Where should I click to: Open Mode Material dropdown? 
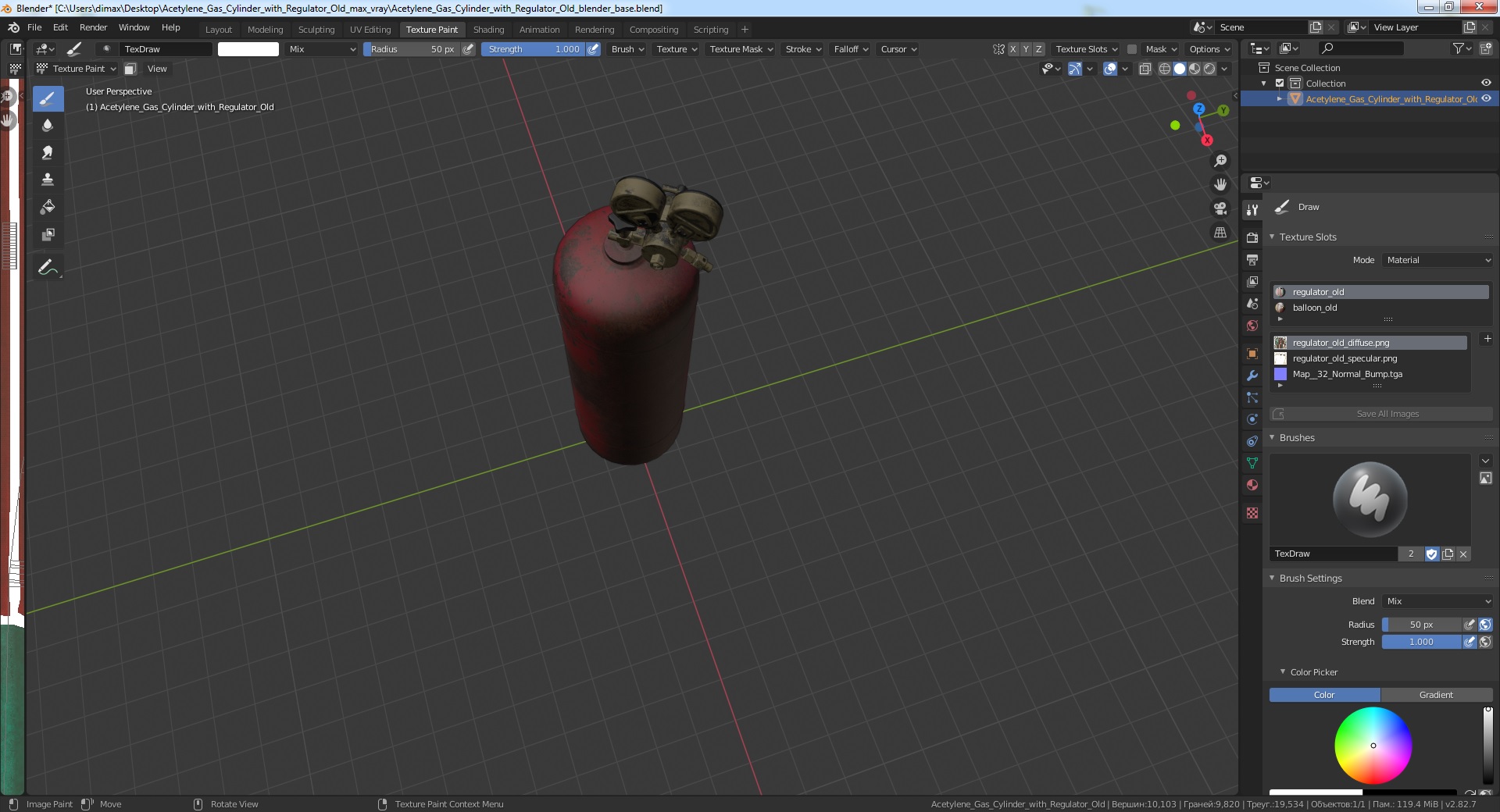[x=1437, y=260]
